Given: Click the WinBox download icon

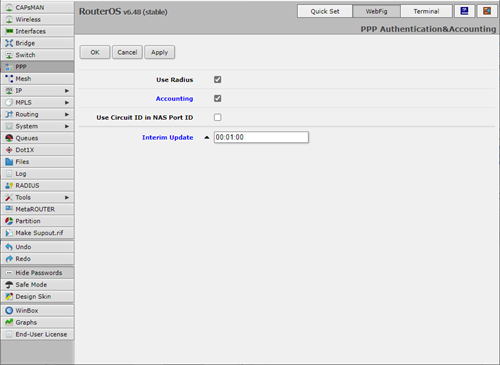Looking at the screenshot, I should coord(9,310).
